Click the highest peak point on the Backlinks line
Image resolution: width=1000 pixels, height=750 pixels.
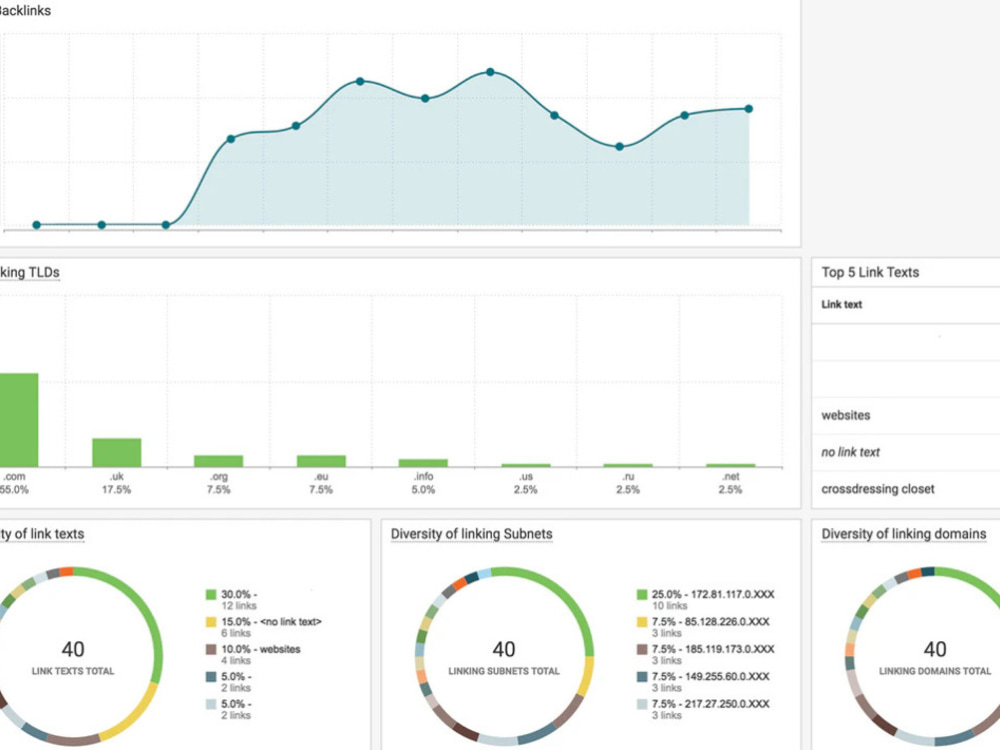pos(490,72)
